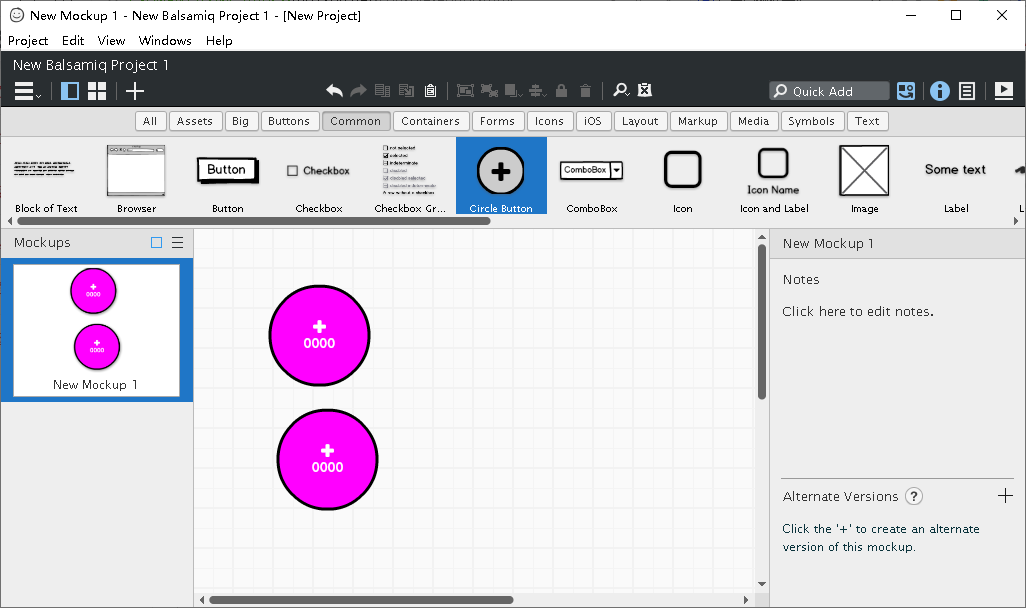The height and width of the screenshot is (608, 1026).
Task: Click the Undo arrow in the toolbar
Action: click(335, 90)
